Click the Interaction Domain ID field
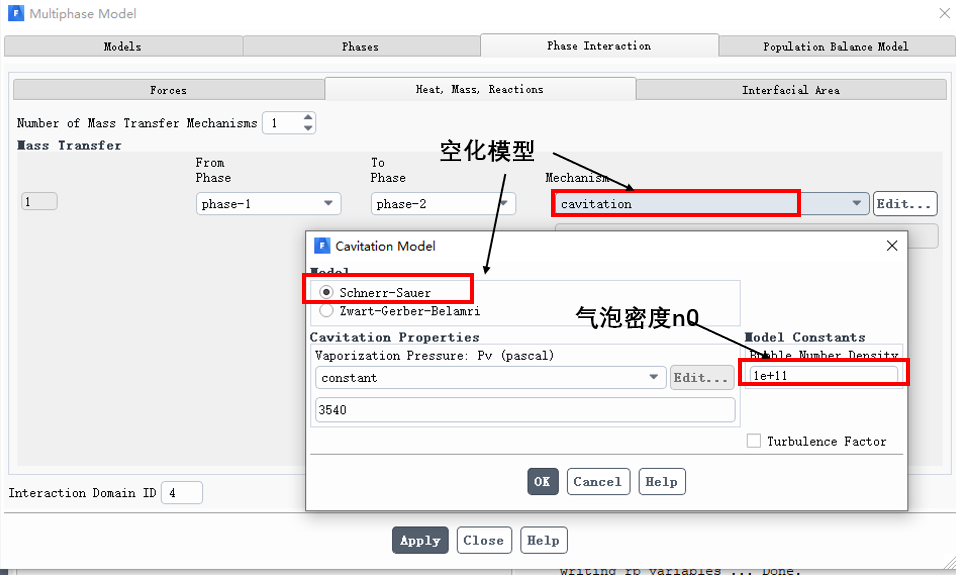956x575 pixels. (182, 493)
